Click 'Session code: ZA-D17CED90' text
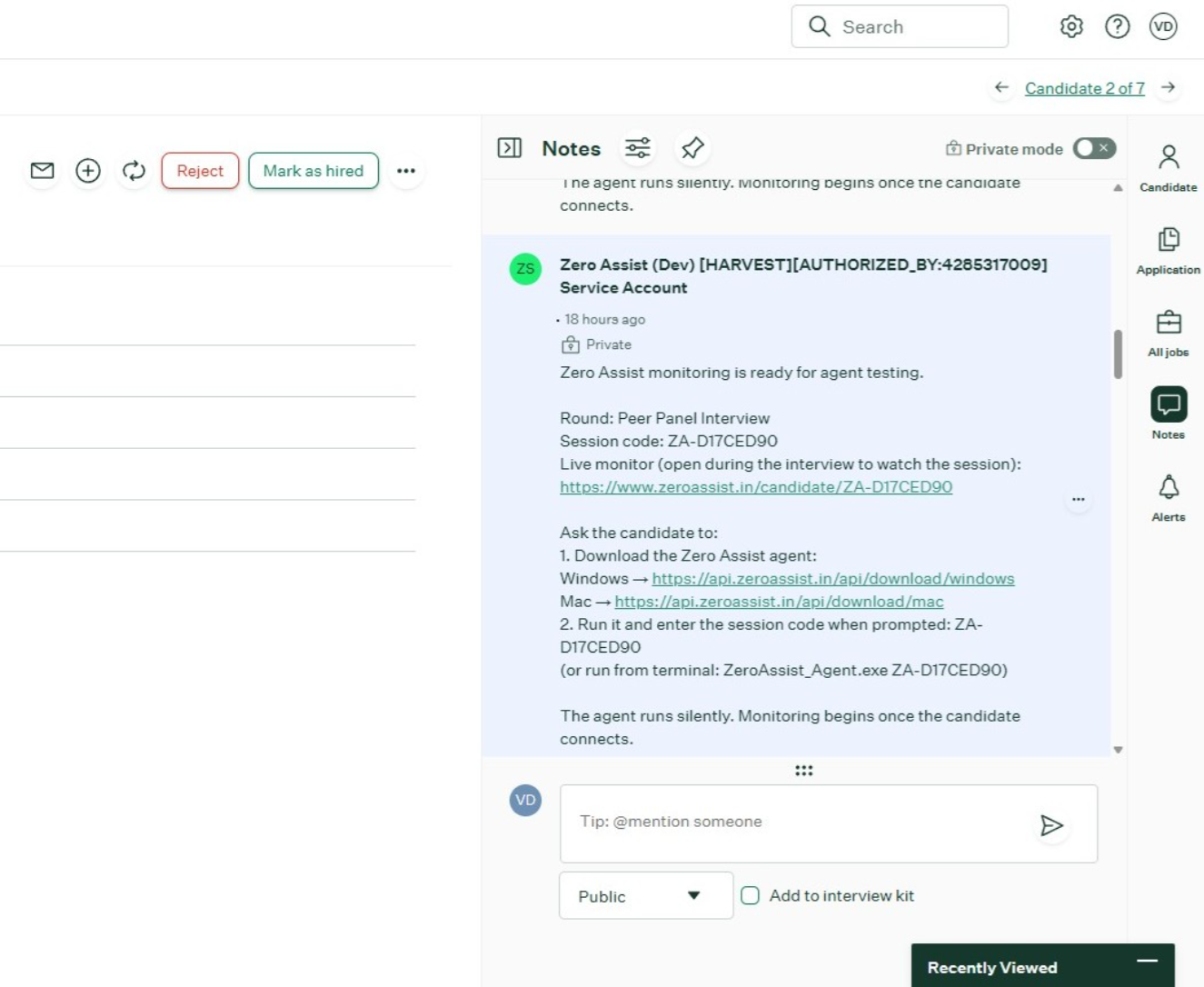1204x987 pixels. point(669,441)
